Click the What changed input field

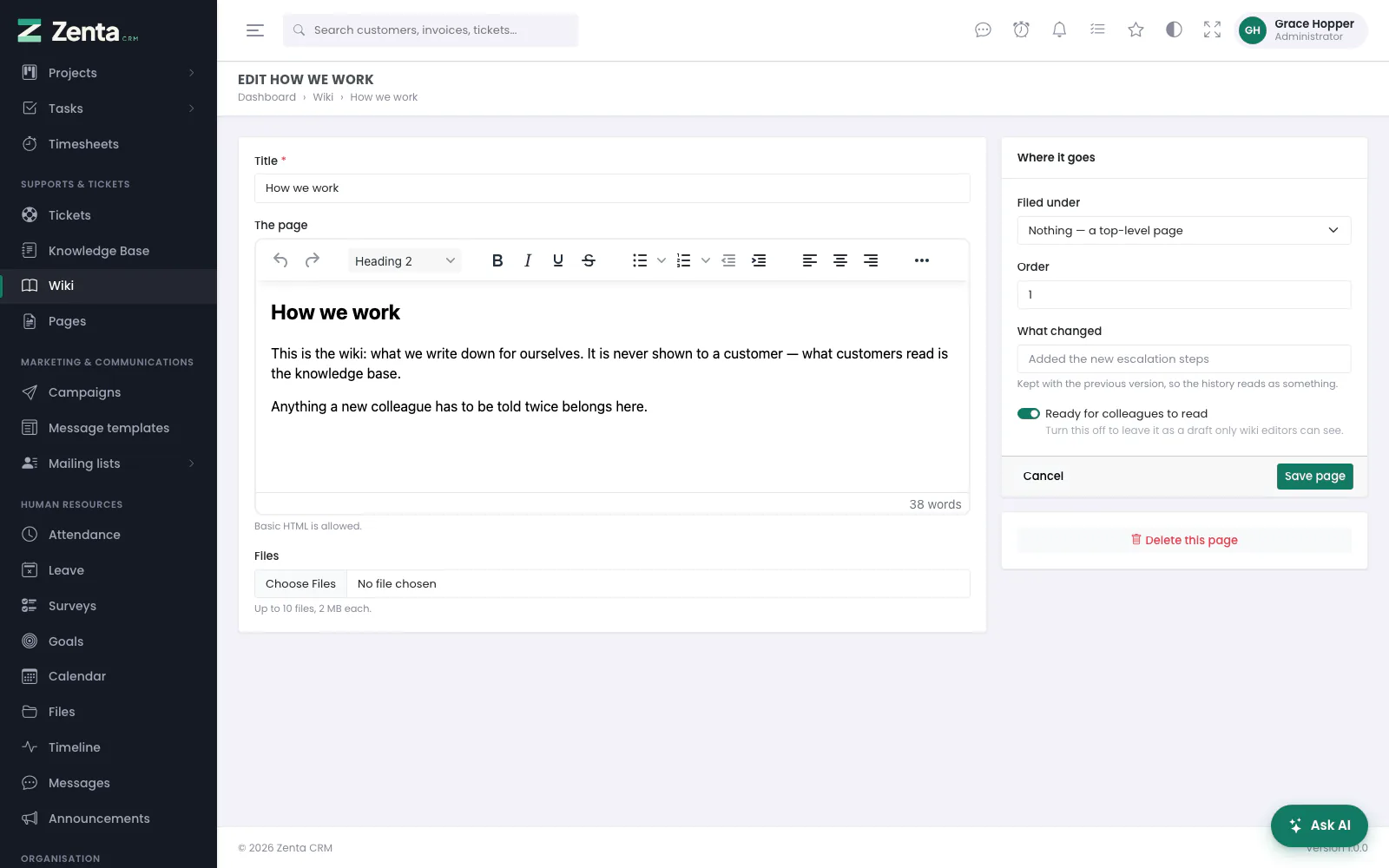(x=1184, y=358)
